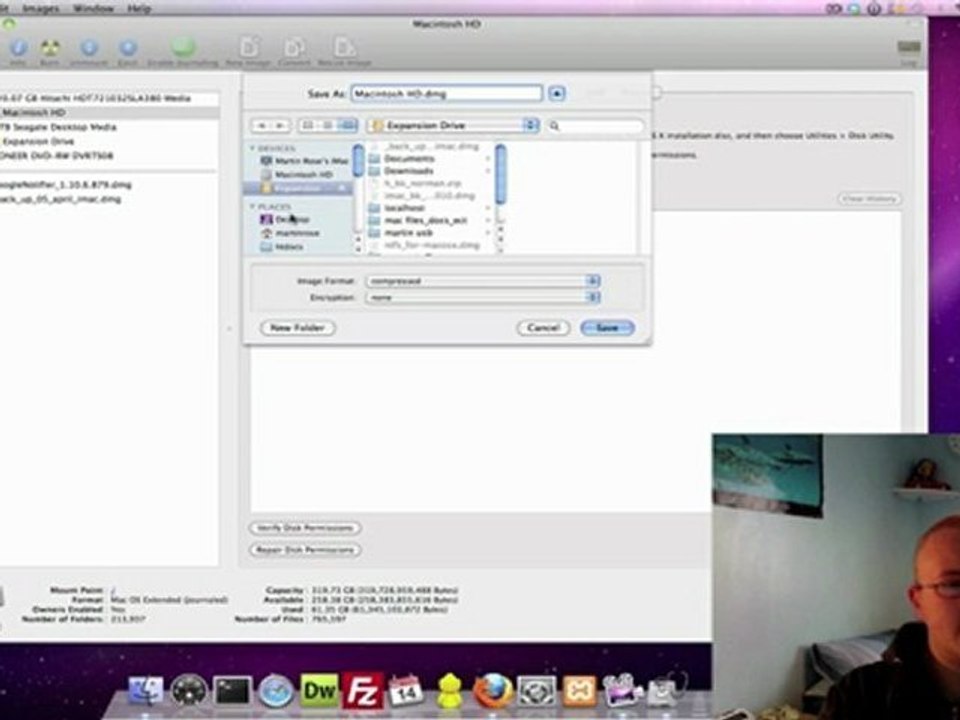Switch save dialog to list view
This screenshot has height=720, width=960.
coord(328,126)
